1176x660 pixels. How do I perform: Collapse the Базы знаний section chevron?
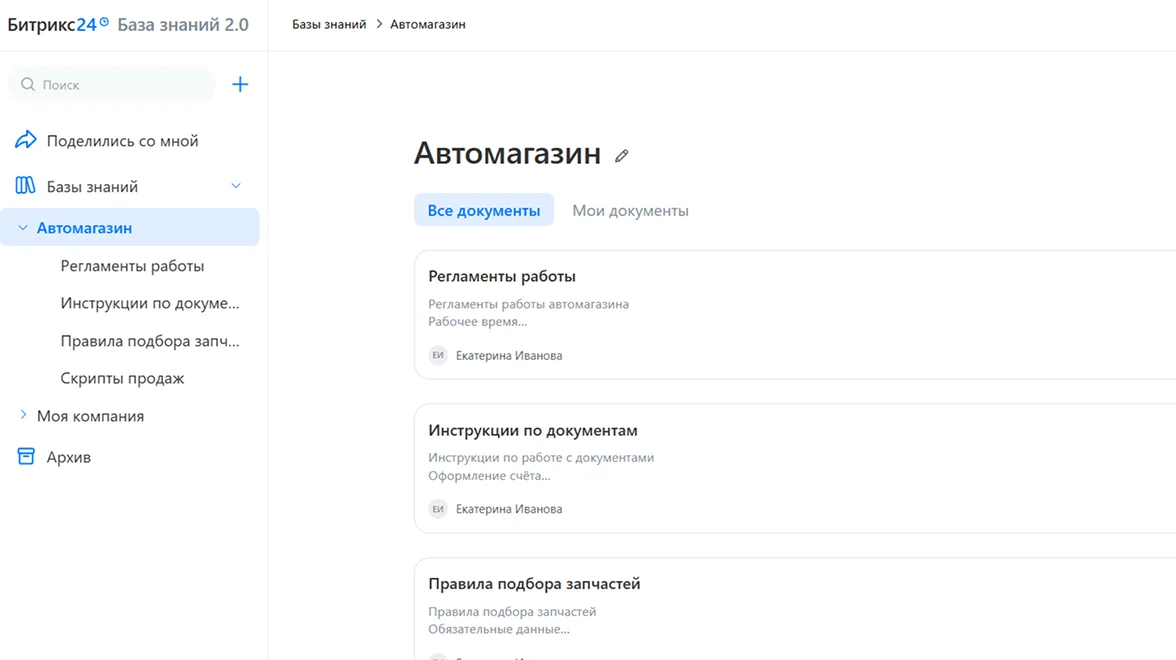(x=236, y=185)
